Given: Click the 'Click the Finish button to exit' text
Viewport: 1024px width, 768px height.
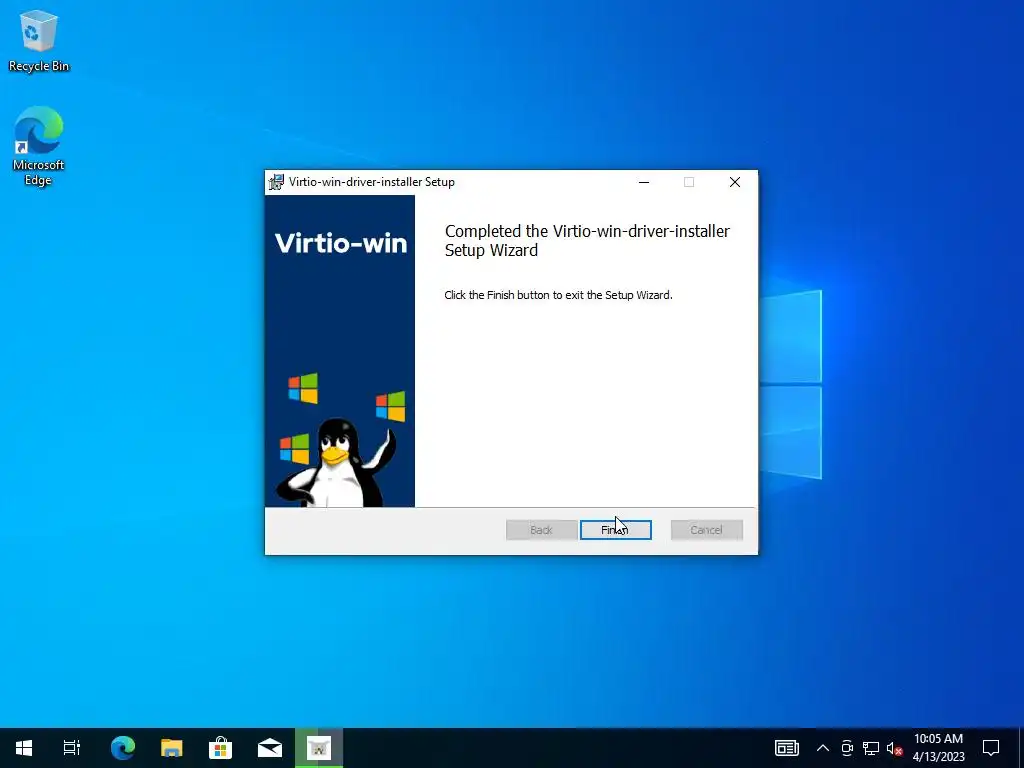Looking at the screenshot, I should [558, 295].
